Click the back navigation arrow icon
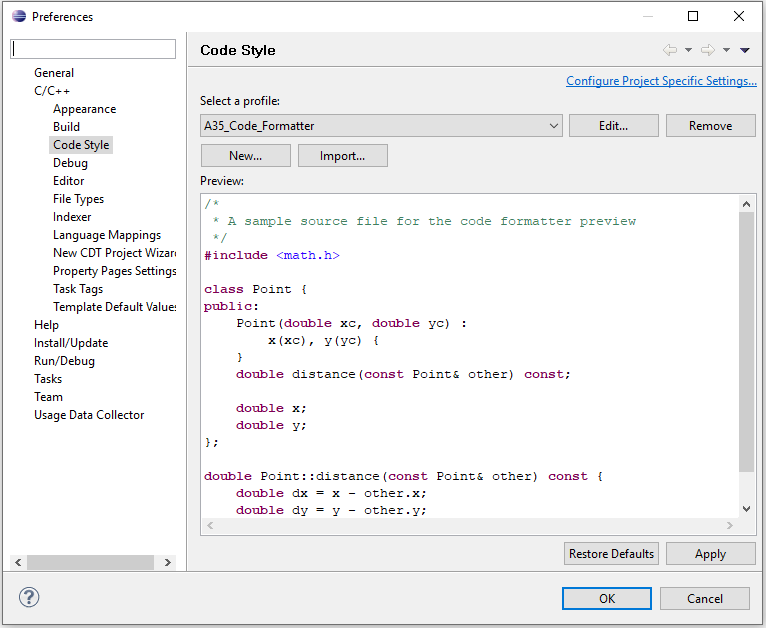The width and height of the screenshot is (766, 628). (x=670, y=50)
